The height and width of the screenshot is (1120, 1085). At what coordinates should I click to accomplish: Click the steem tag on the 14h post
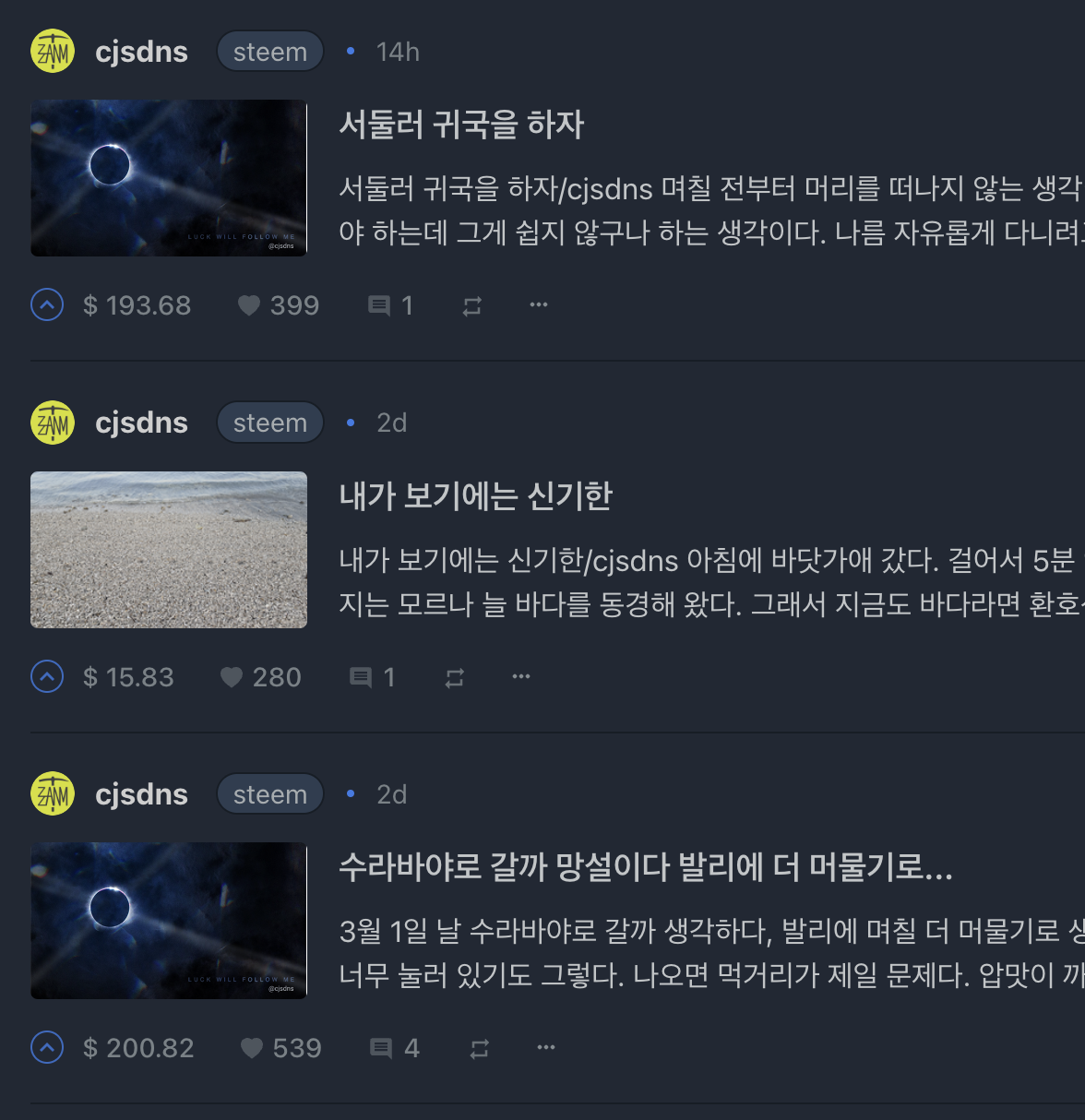tap(270, 52)
